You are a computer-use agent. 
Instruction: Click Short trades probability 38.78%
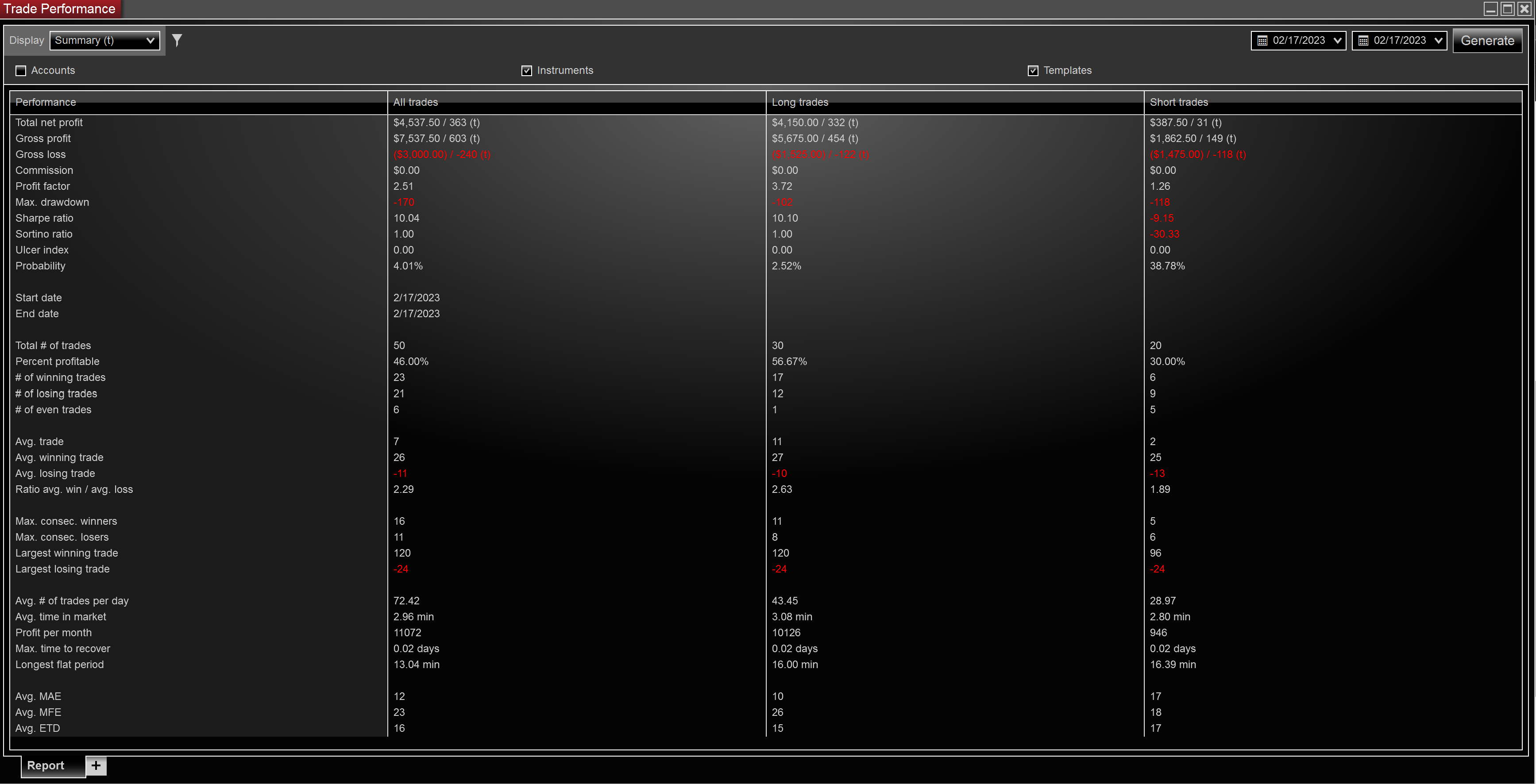1167,266
